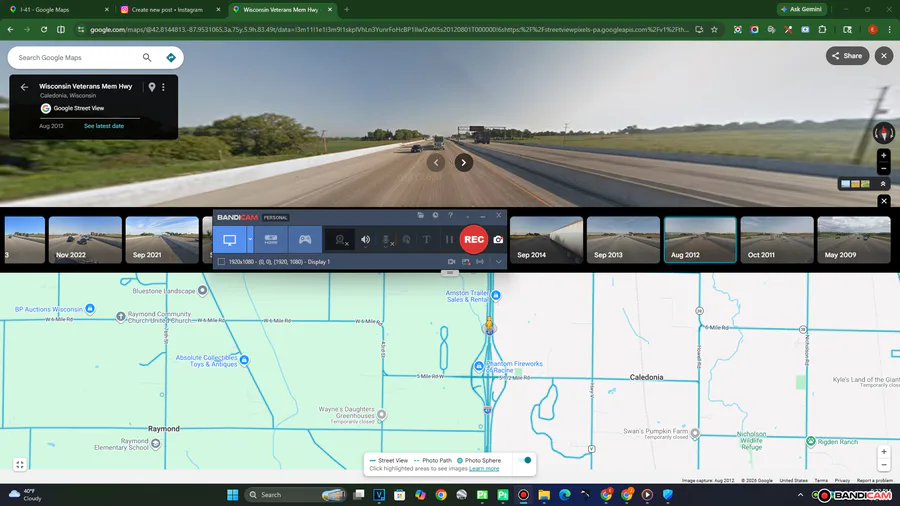Zoom out the Street View image
Viewport: 900px width, 506px height.
884,169
